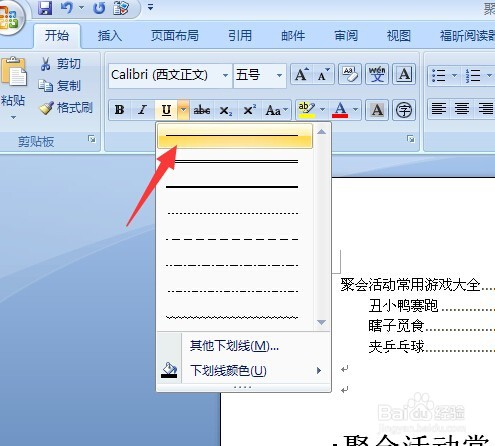Open the Change Case Aa menu

(276, 110)
